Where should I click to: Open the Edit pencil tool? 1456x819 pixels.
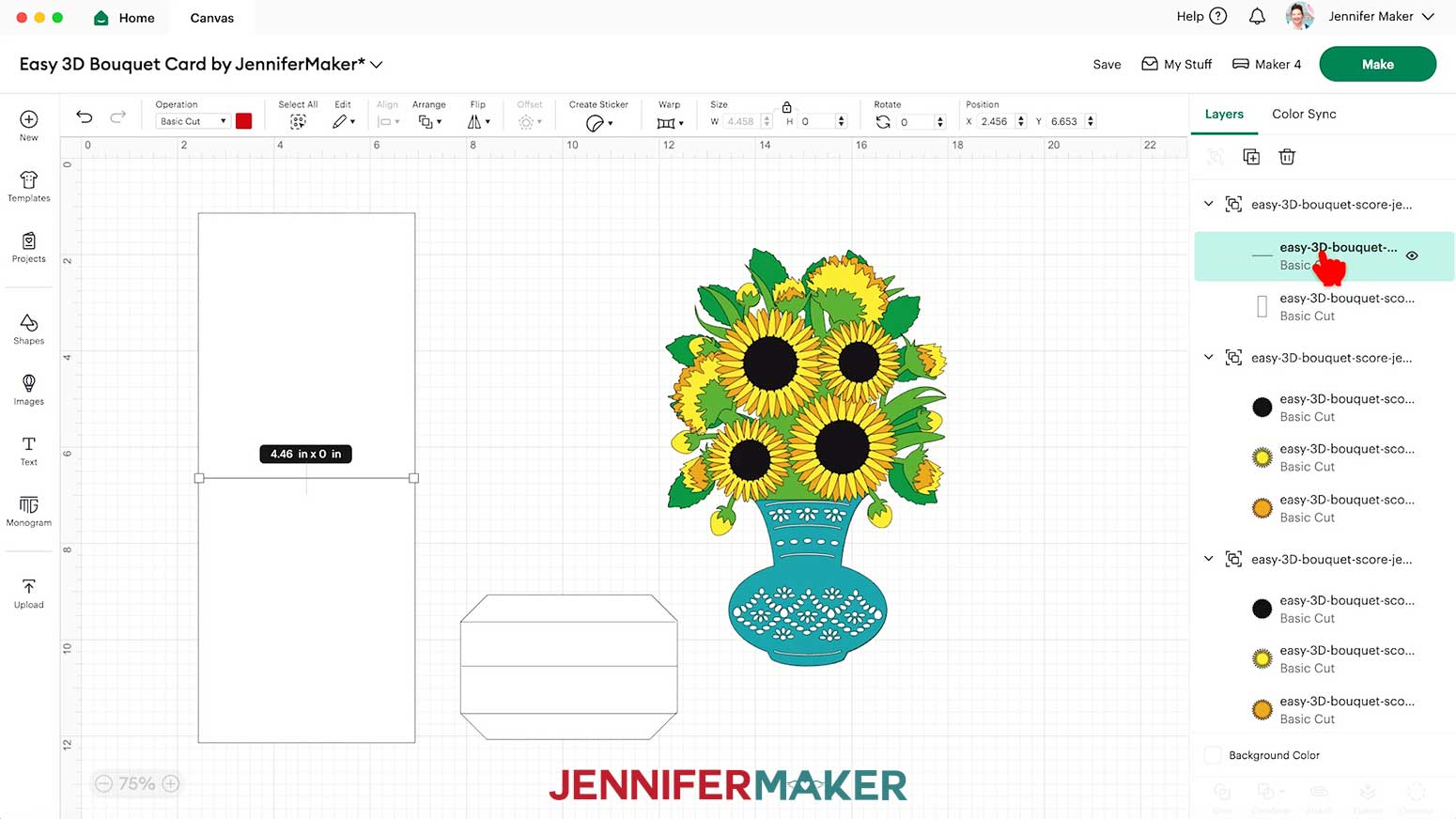(343, 122)
